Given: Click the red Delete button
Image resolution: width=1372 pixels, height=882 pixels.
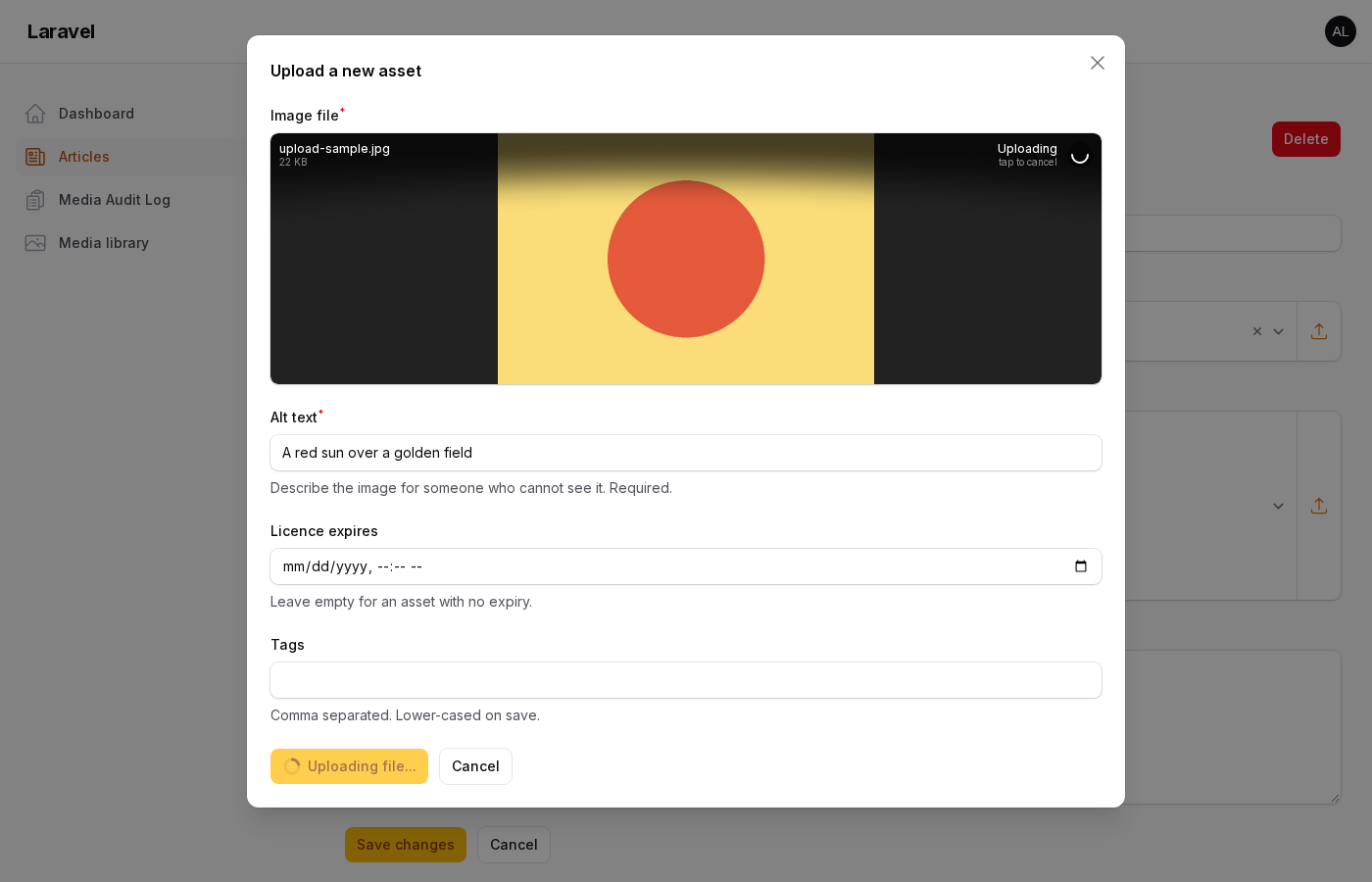Looking at the screenshot, I should [1306, 139].
